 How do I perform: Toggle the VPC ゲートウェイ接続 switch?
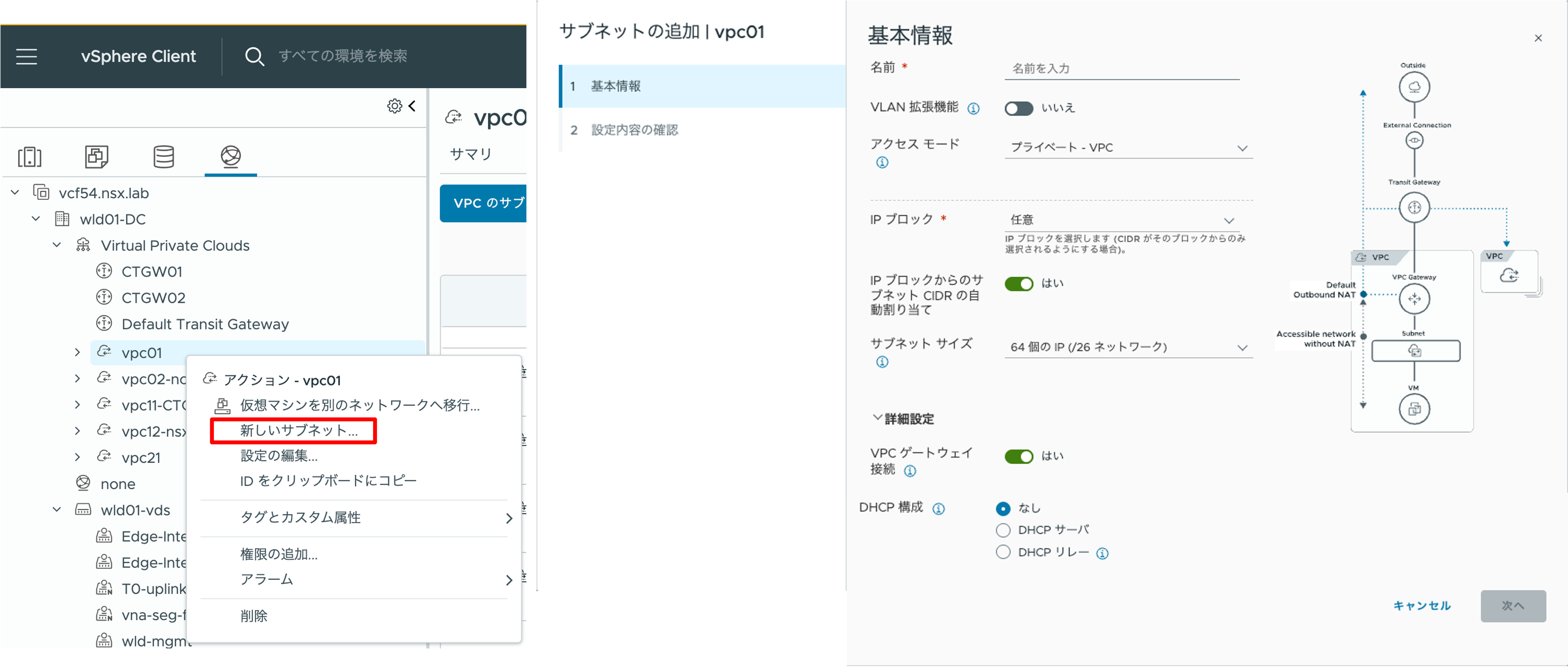[1019, 456]
